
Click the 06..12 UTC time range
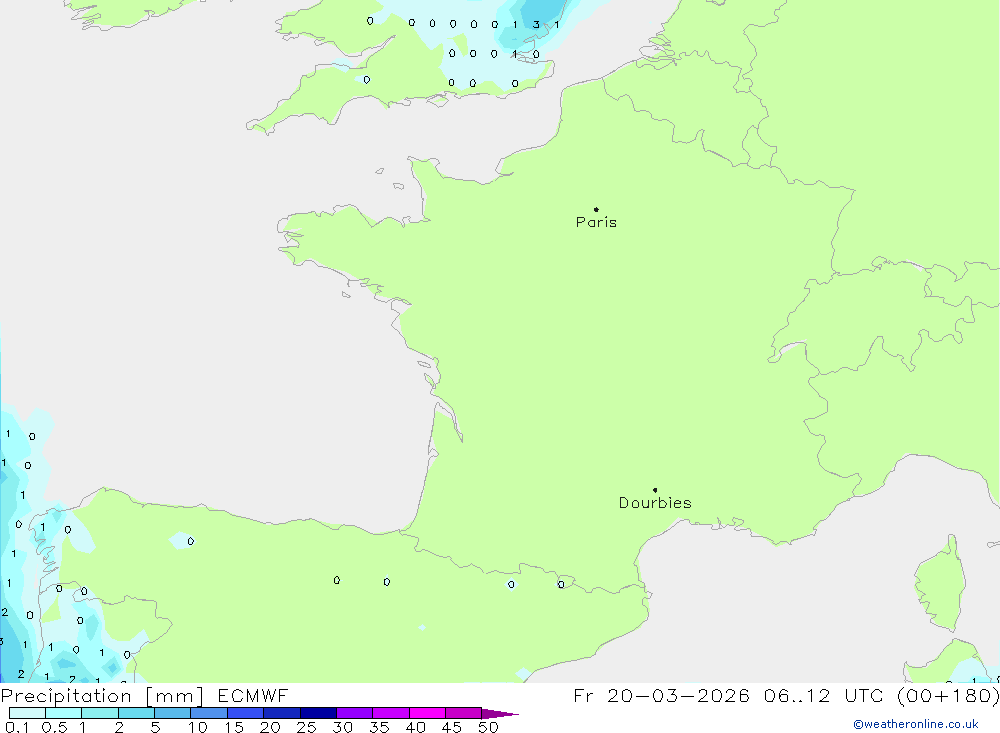pyautogui.click(x=820, y=696)
